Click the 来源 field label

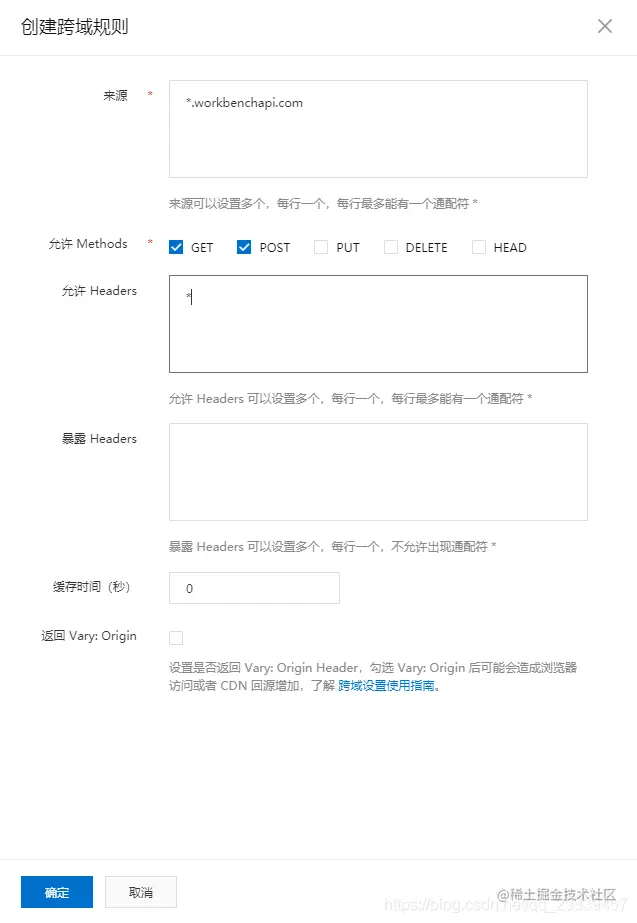click(x=115, y=95)
